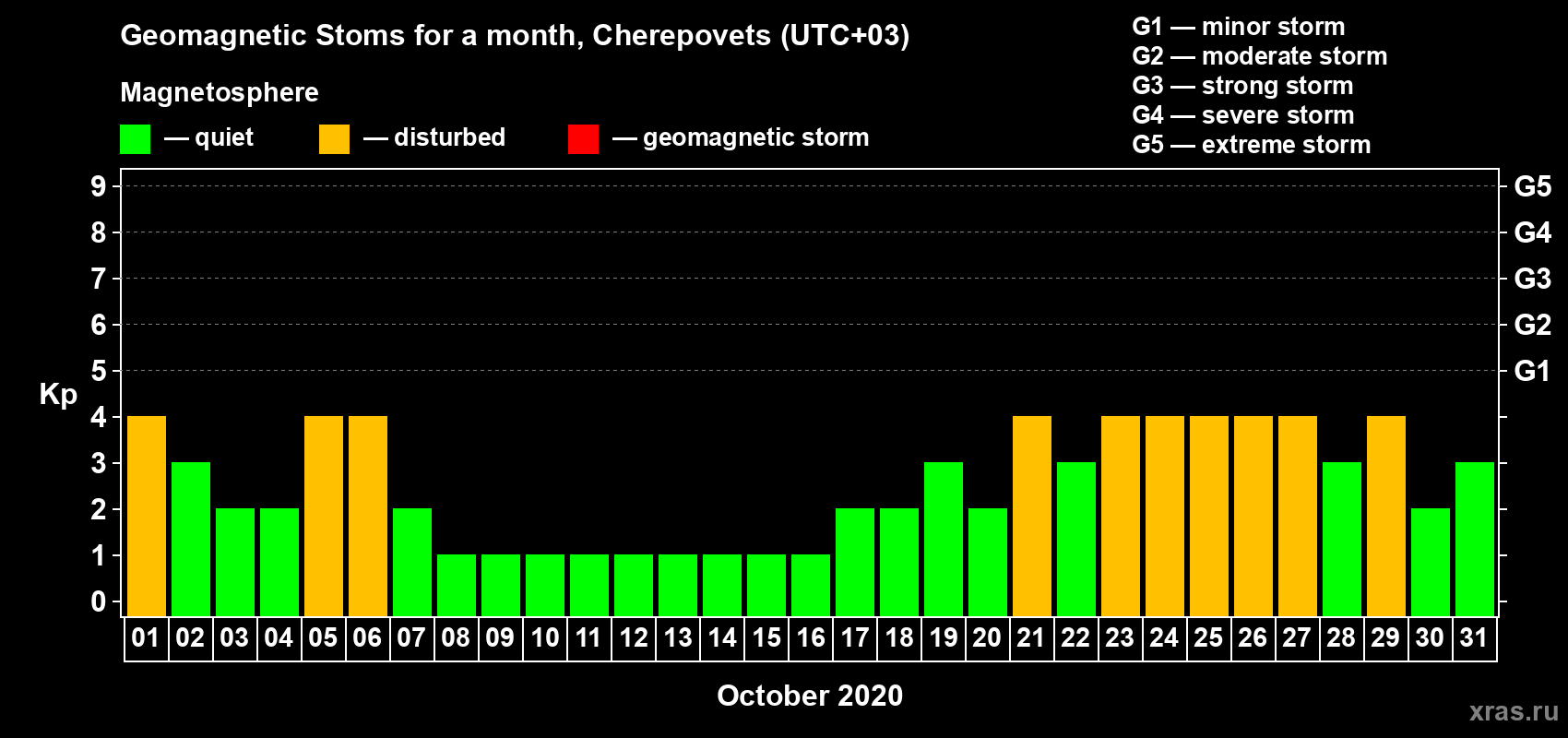Viewport: 1568px width, 738px height.
Task: Click the G1 label on right axis
Action: point(1533,371)
